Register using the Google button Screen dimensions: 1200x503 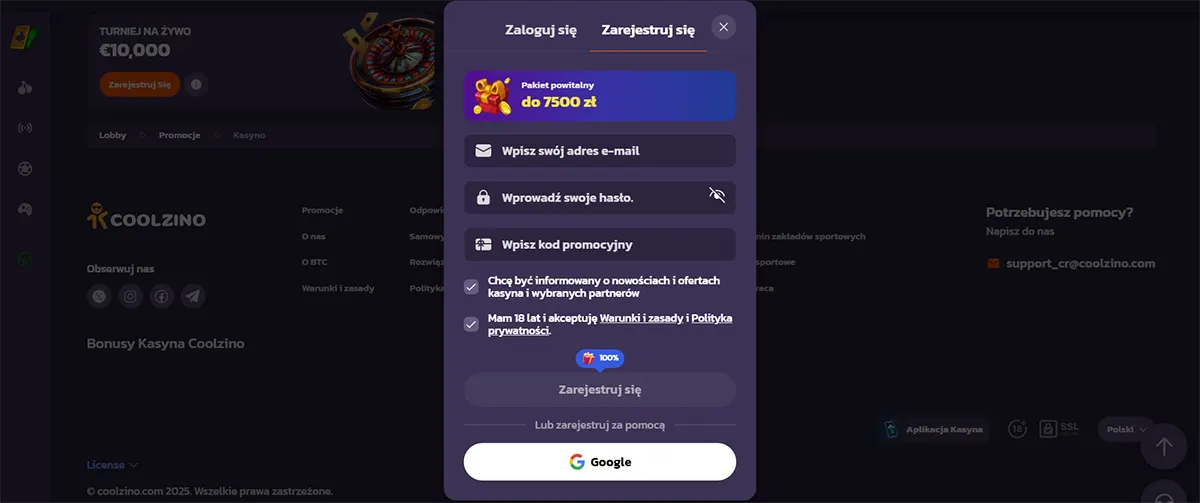tap(600, 462)
